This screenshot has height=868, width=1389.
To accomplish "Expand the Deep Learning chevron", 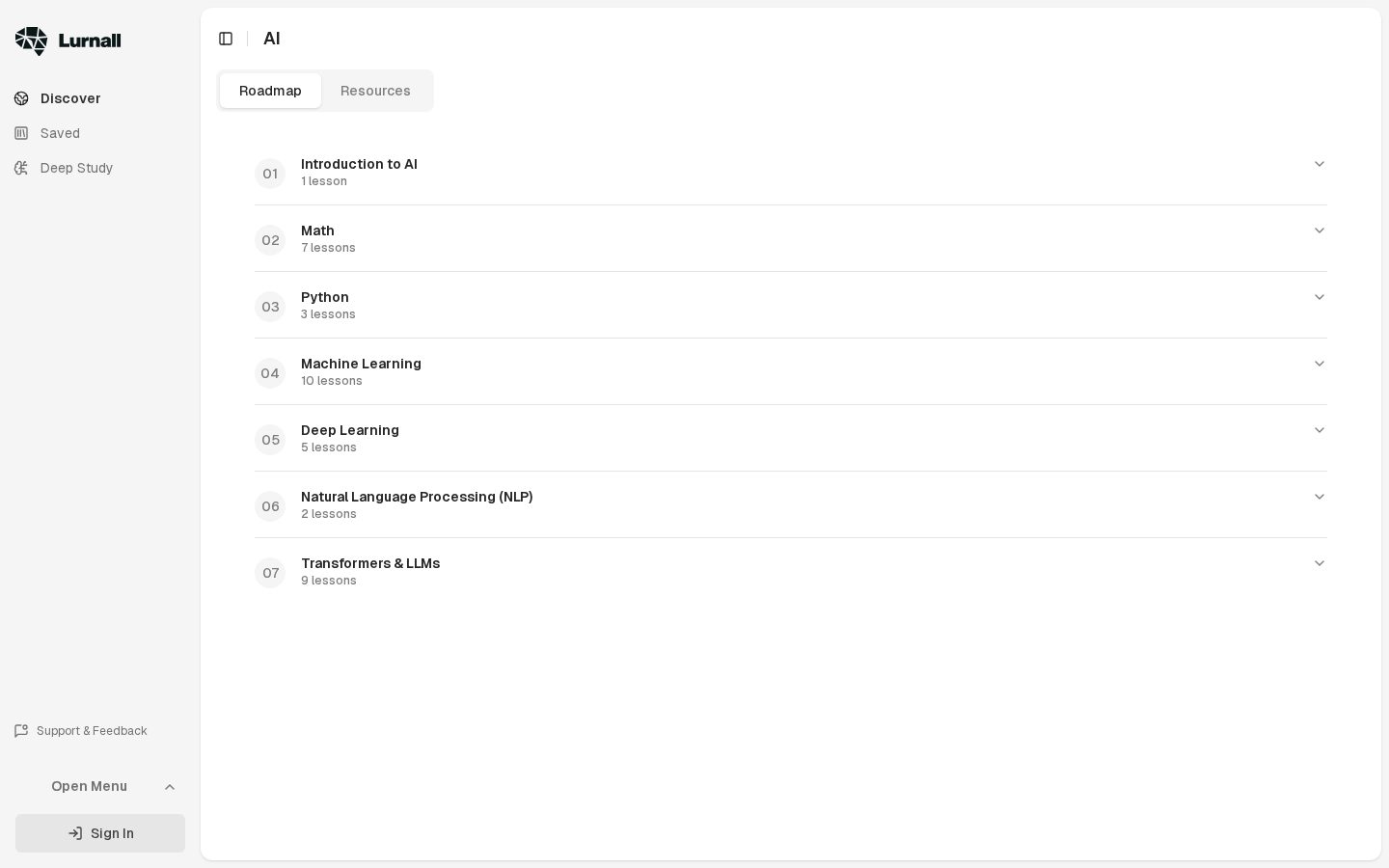I will tap(1320, 430).
